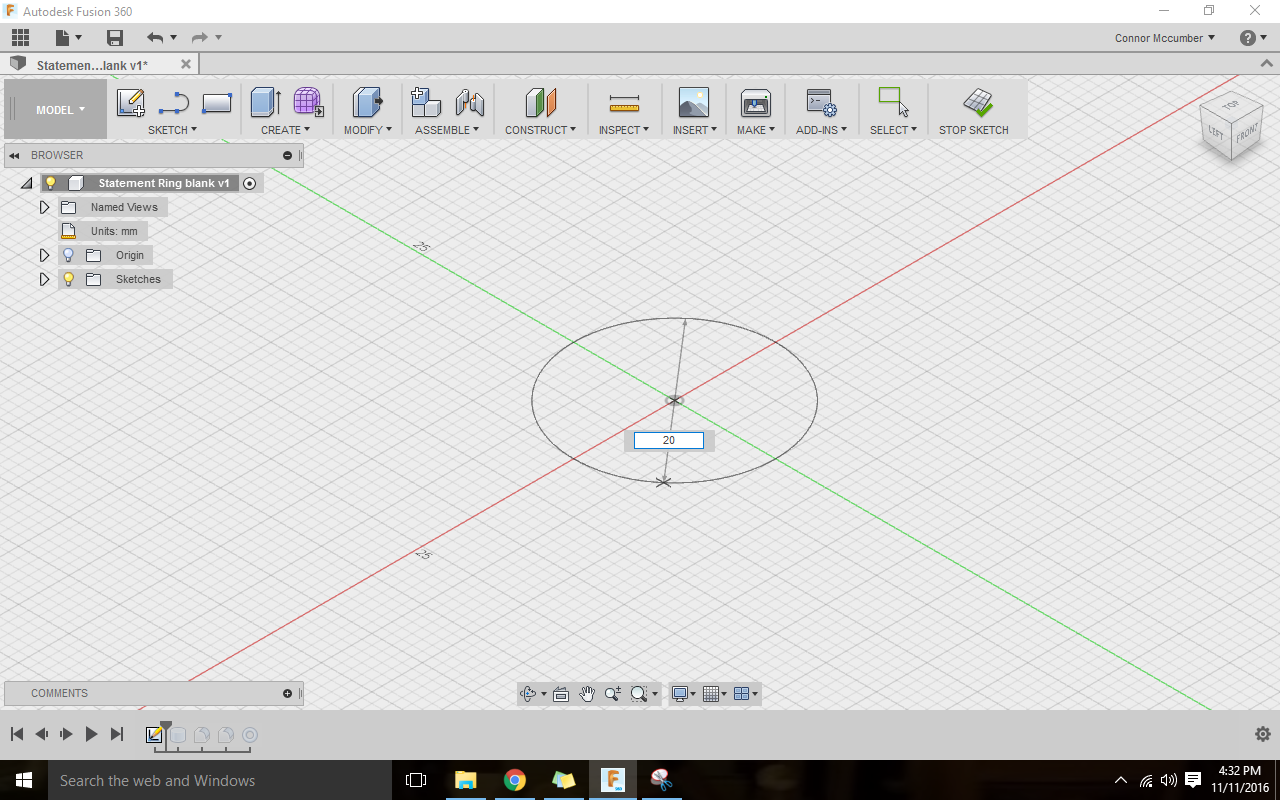Open Chrome from Windows taskbar

[515, 780]
